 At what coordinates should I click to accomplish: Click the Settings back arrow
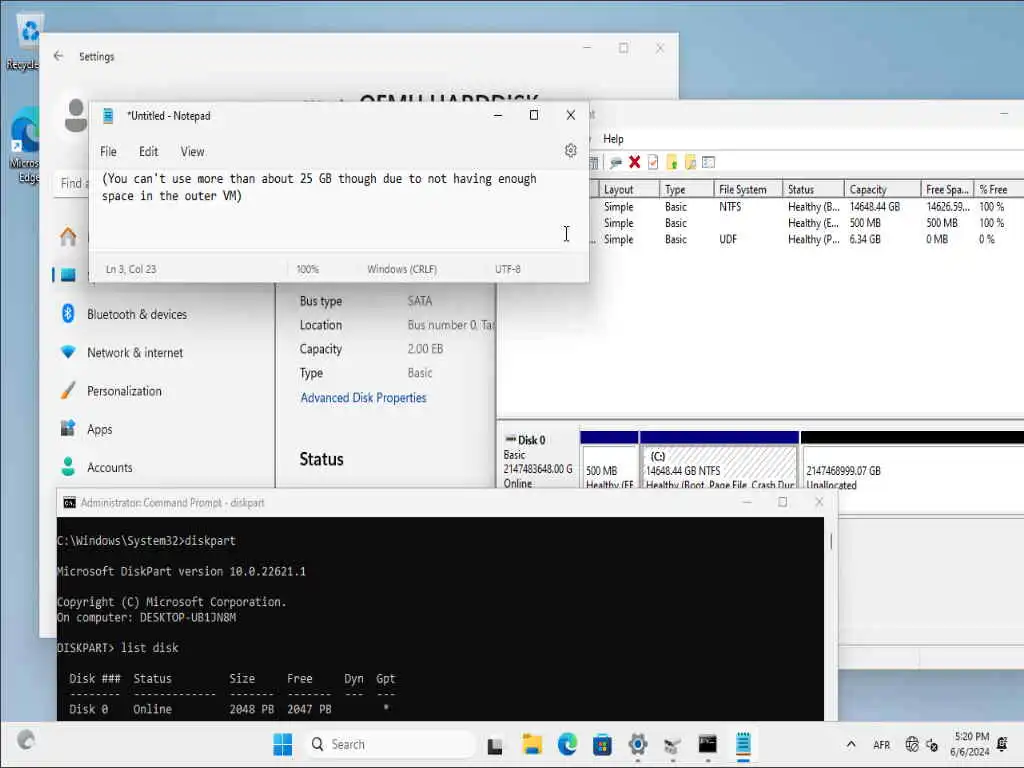[59, 56]
